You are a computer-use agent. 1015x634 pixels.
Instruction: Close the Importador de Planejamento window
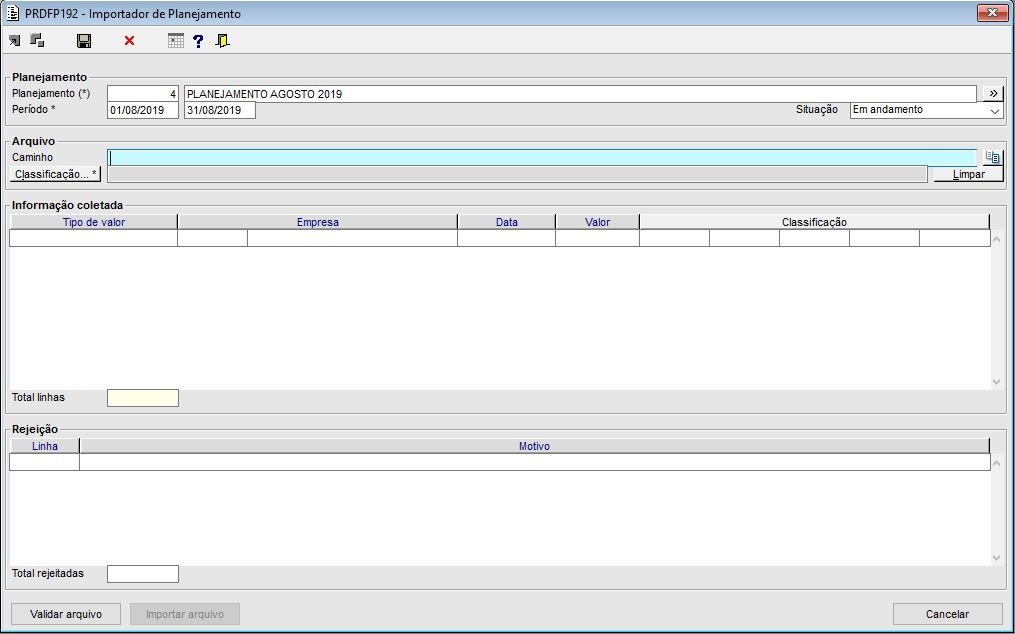click(992, 12)
